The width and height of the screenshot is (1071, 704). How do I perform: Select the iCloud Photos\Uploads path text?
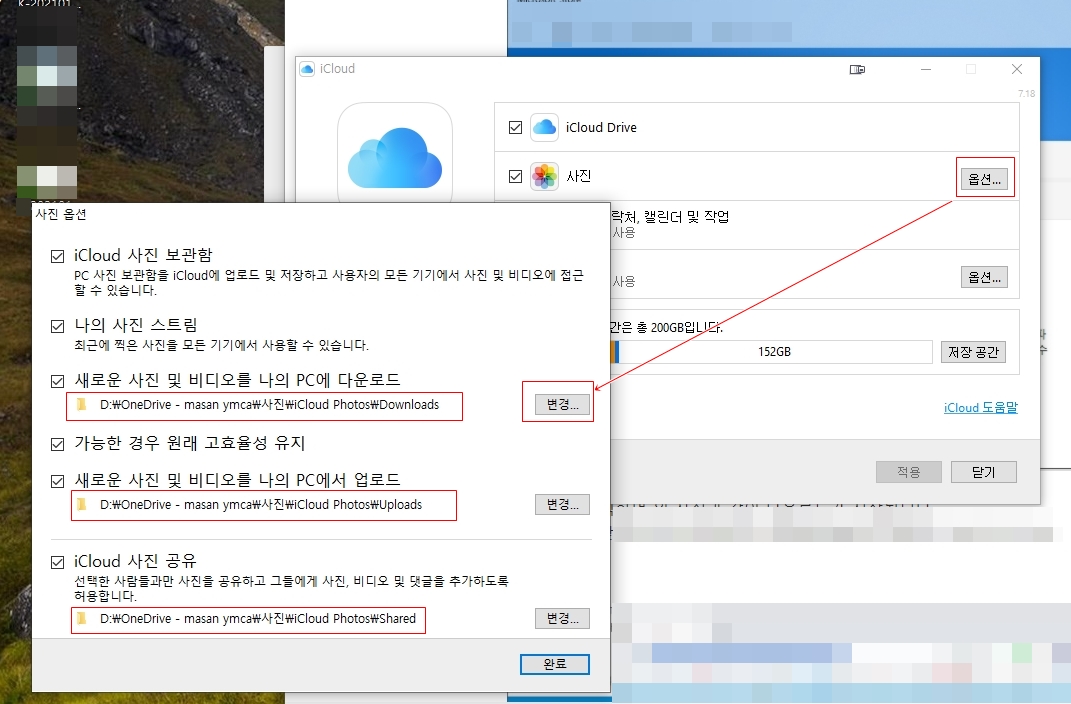click(261, 505)
